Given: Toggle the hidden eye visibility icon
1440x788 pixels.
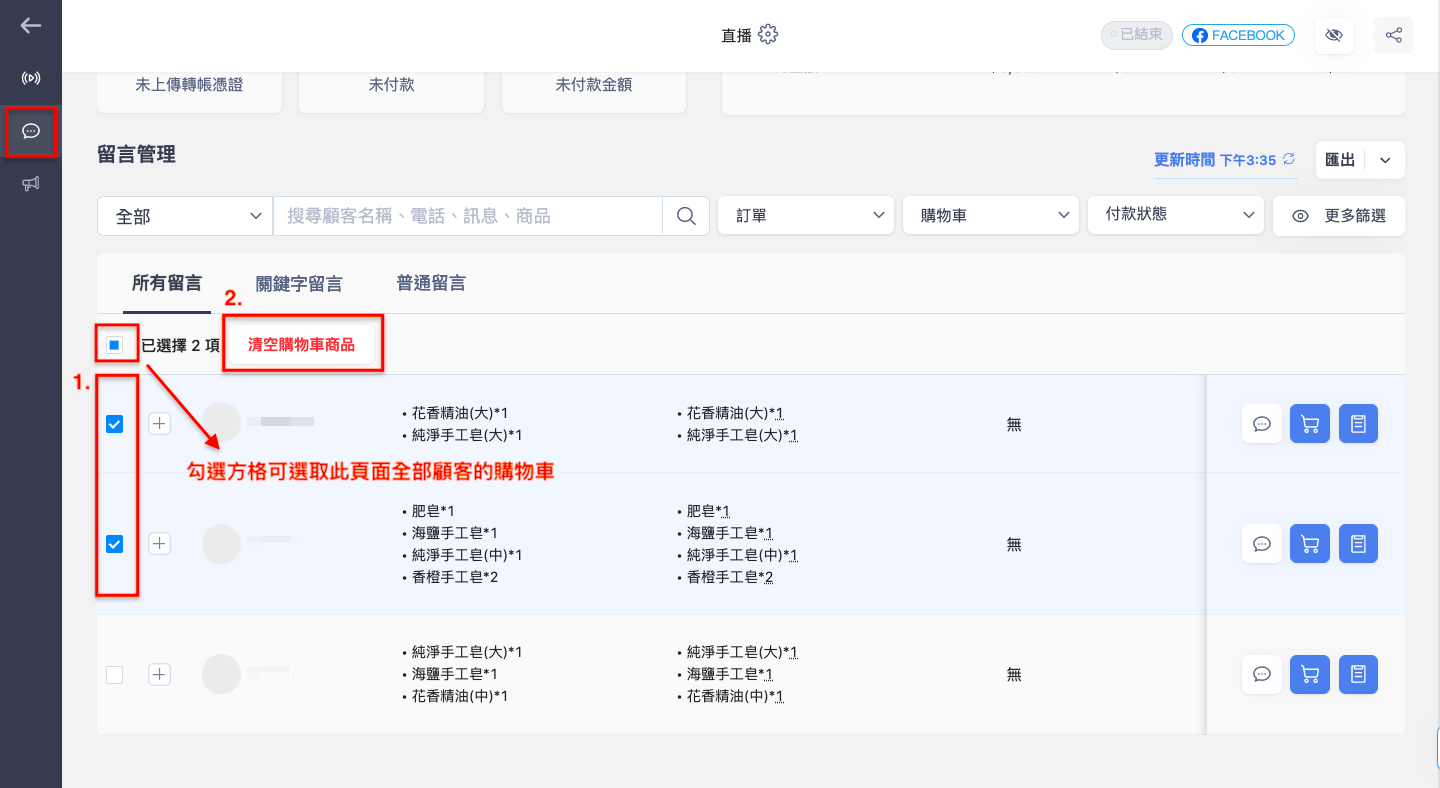Looking at the screenshot, I should [1333, 36].
